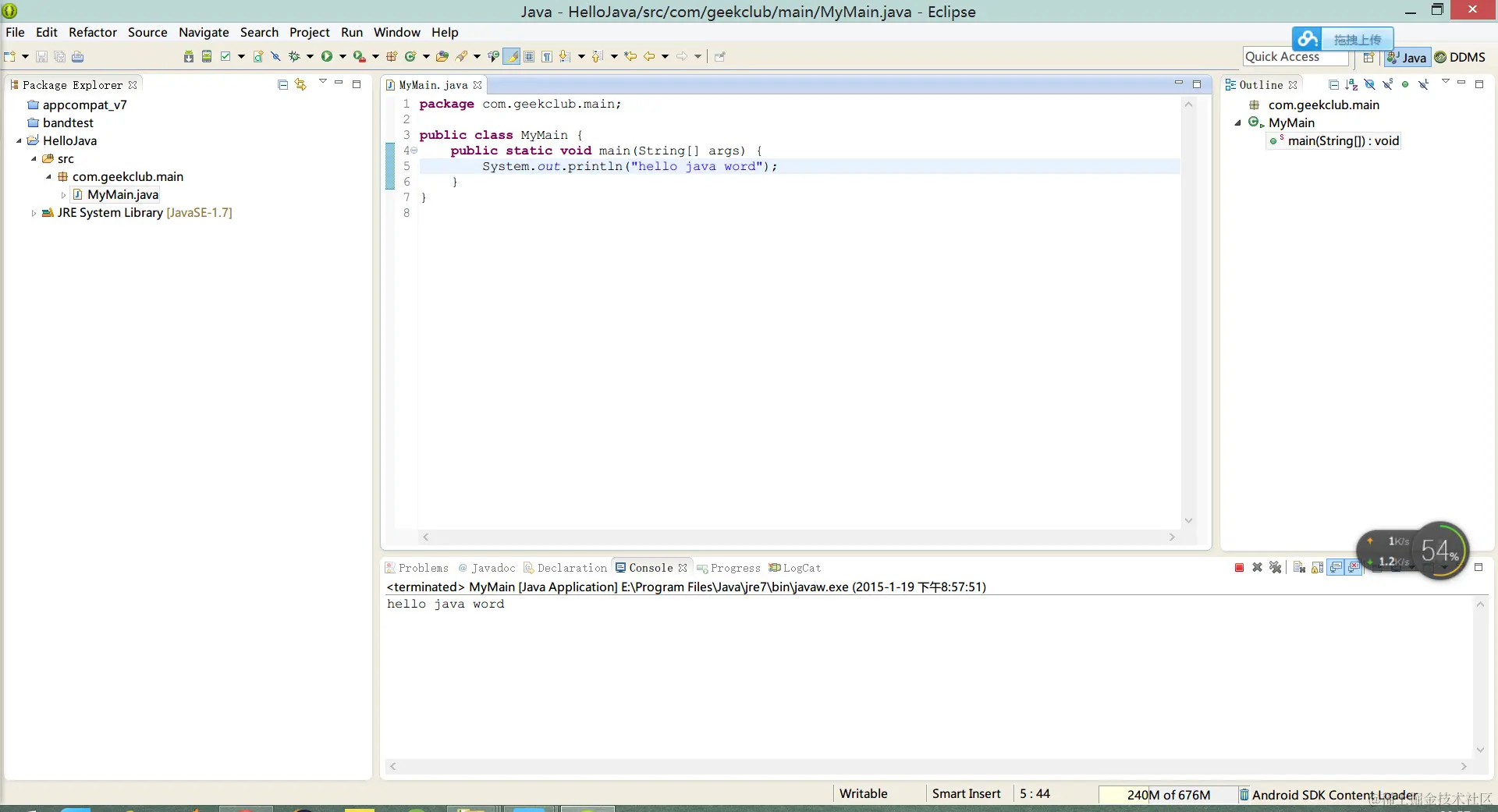The height and width of the screenshot is (812, 1498).
Task: Click the New Java Package icon
Action: click(392, 56)
